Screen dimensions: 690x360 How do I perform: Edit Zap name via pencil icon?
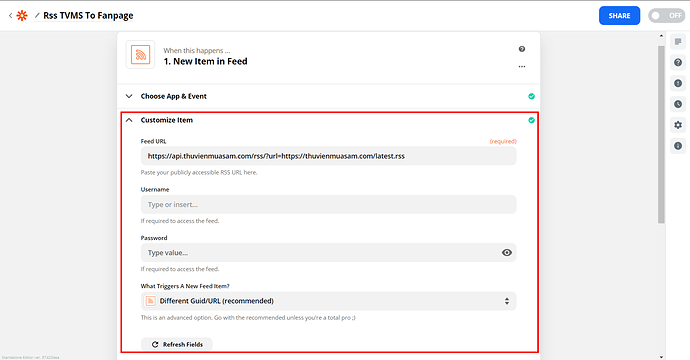(x=37, y=15)
